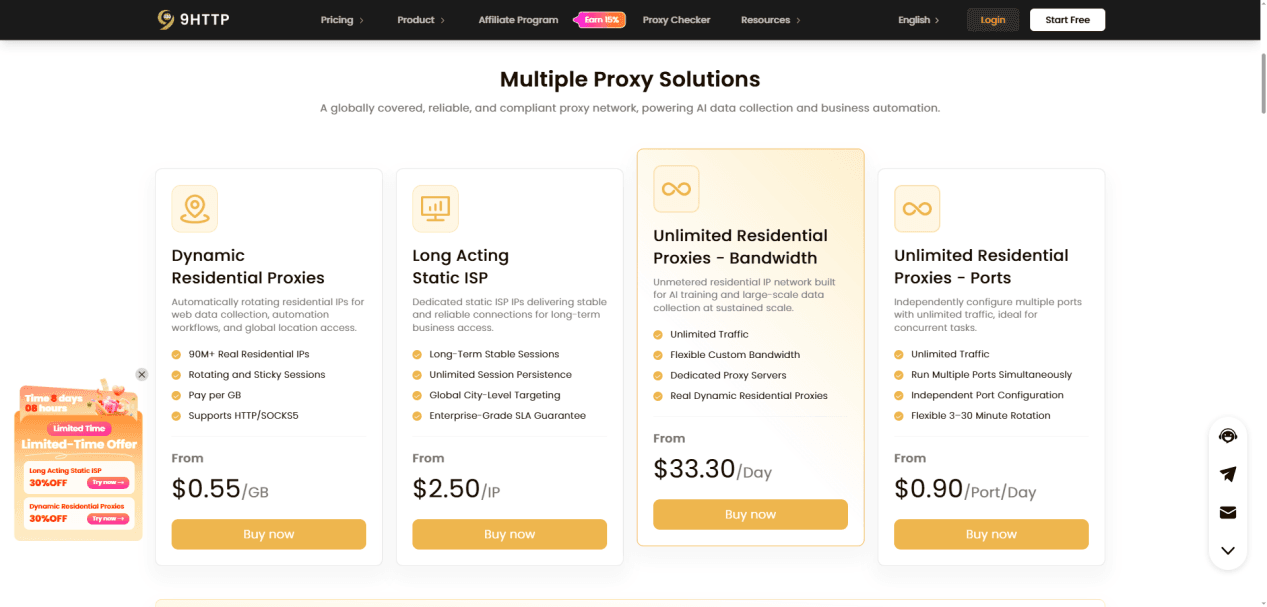Click the 9HTTP logo icon
Screen dimensions: 1267x607
pos(166,19)
